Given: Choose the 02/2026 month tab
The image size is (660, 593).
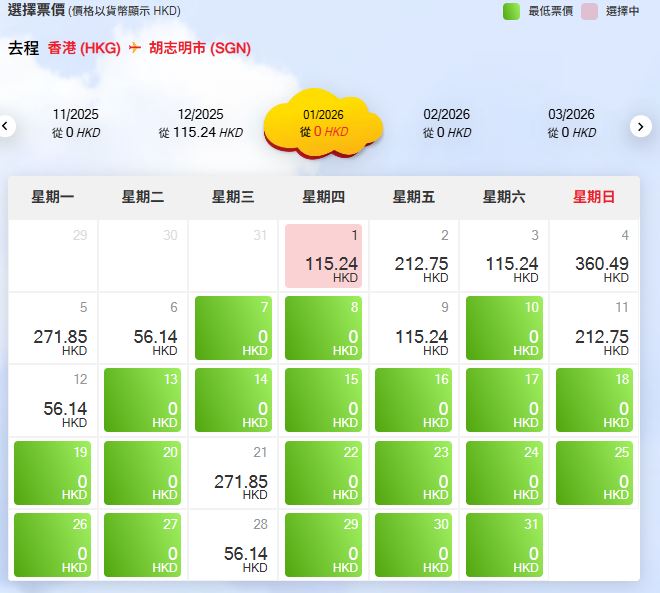Looking at the screenshot, I should point(446,123).
